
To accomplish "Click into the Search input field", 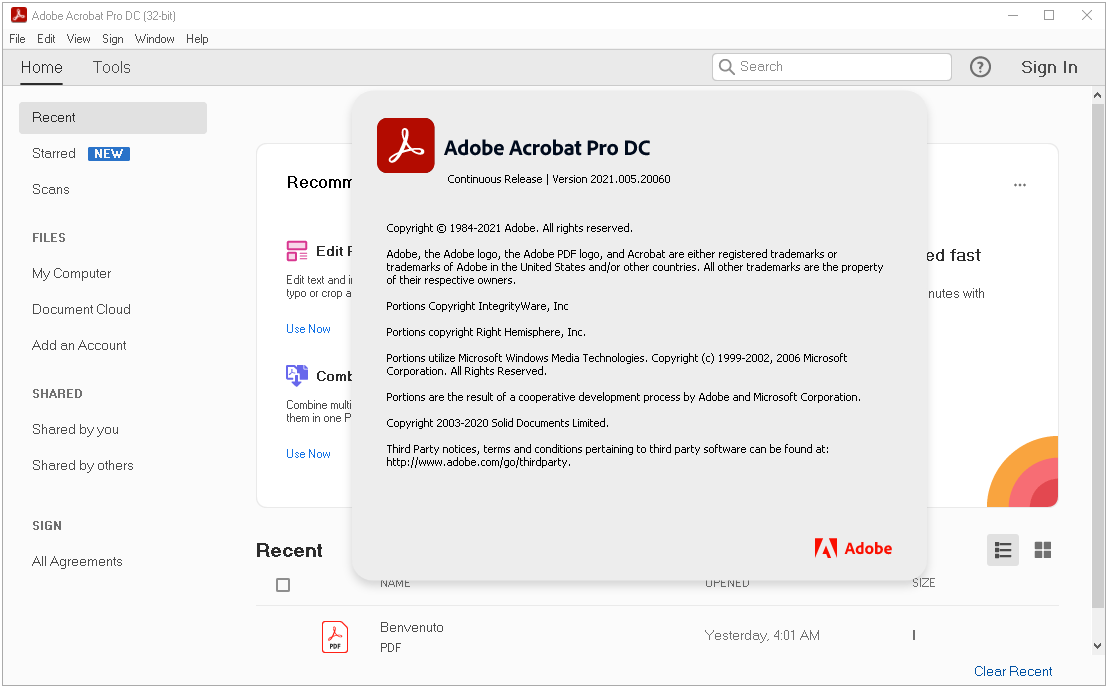I will point(840,67).
